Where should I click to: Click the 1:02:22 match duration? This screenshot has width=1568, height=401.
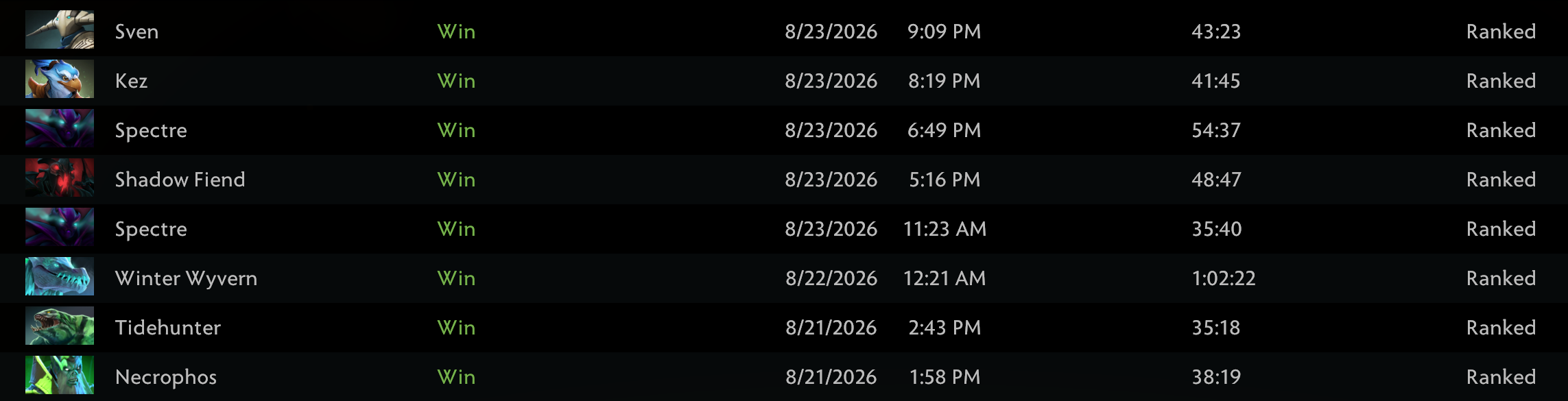tap(1224, 278)
